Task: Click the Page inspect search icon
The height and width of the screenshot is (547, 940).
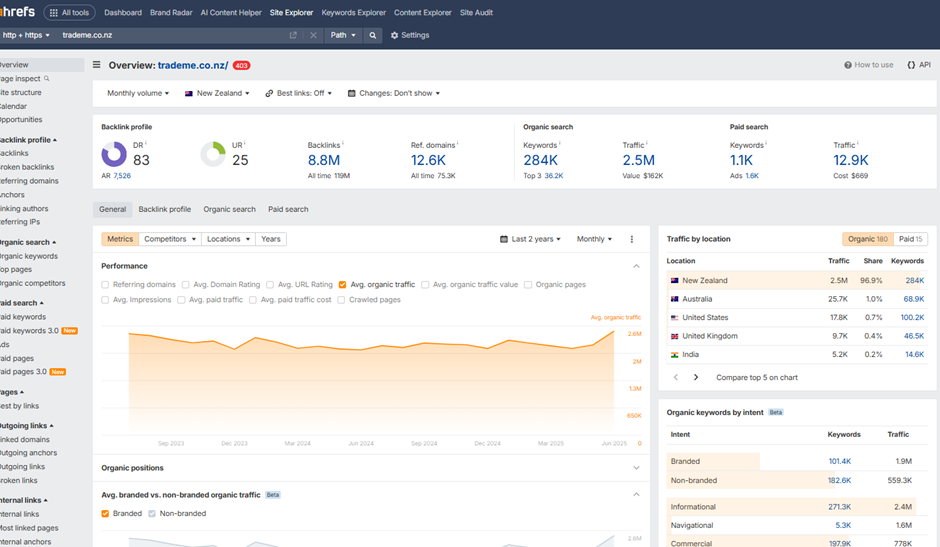Action: point(47,79)
